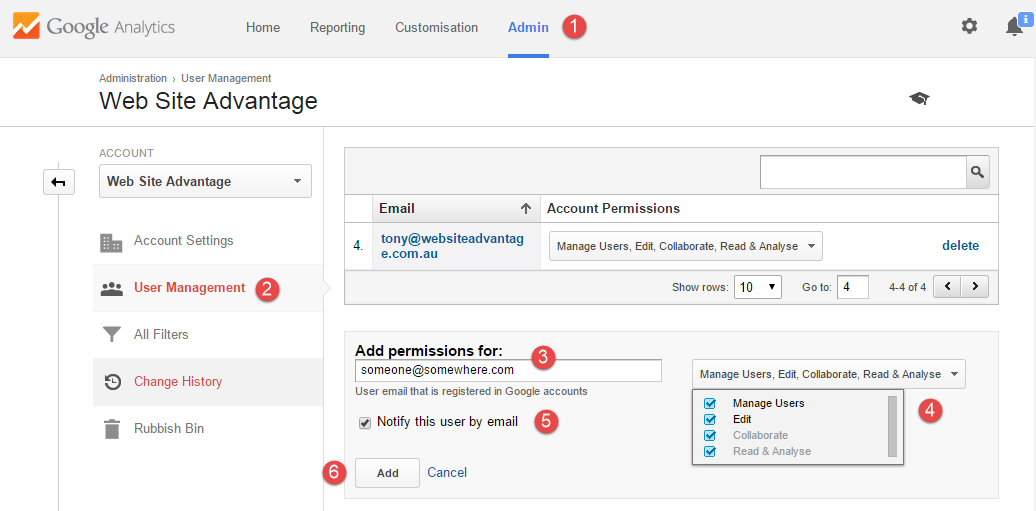The image size is (1036, 511).
Task: Click the User Management breadcrumb text
Action: [226, 78]
